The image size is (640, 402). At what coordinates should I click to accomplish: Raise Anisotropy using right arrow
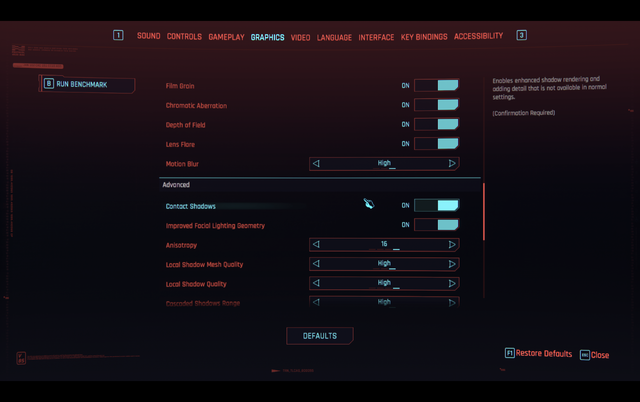click(x=452, y=244)
